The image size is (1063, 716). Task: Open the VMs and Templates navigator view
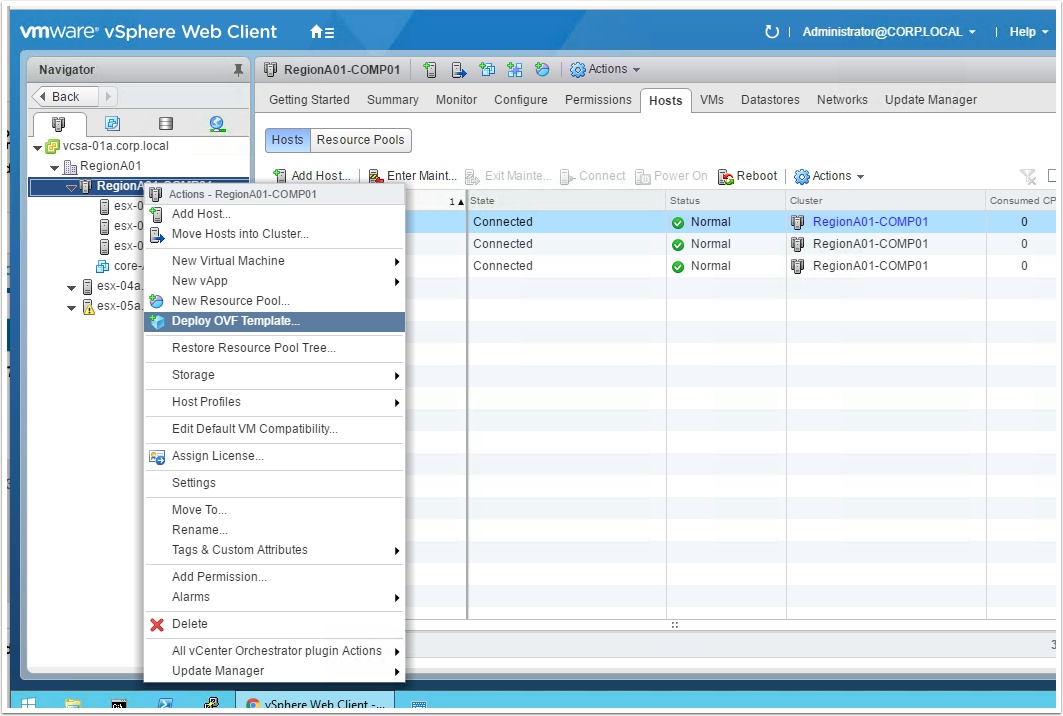pos(113,123)
